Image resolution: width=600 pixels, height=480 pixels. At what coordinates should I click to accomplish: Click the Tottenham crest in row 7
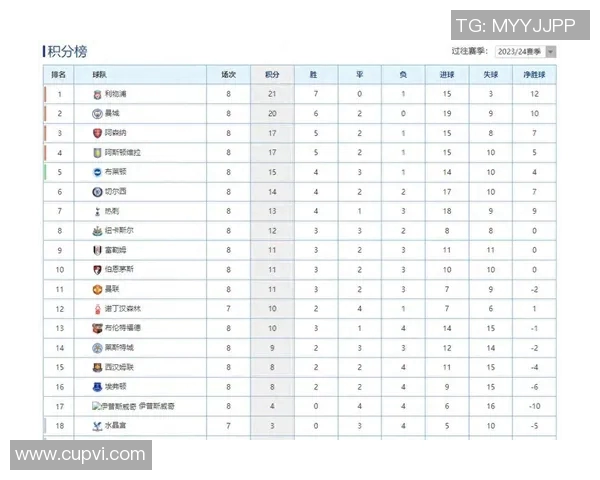(x=97, y=211)
